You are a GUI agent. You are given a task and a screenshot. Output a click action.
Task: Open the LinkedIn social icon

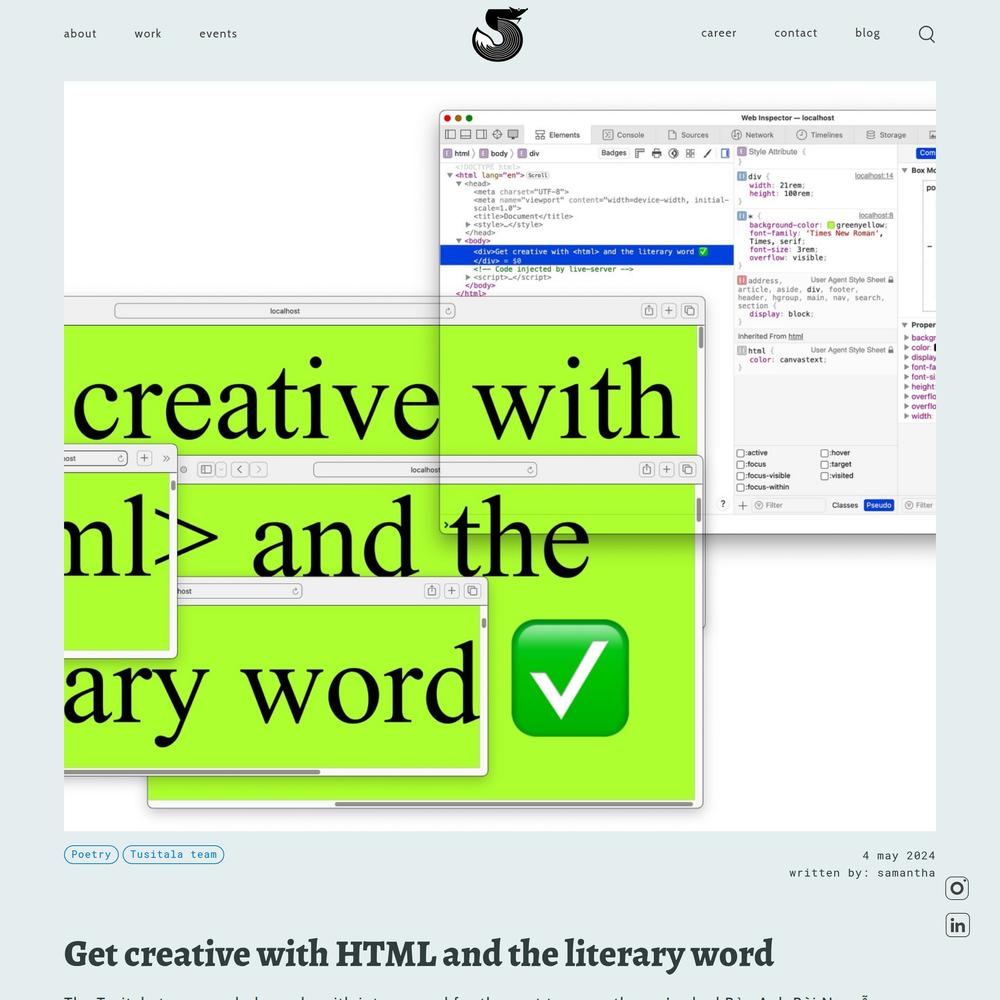click(x=957, y=925)
